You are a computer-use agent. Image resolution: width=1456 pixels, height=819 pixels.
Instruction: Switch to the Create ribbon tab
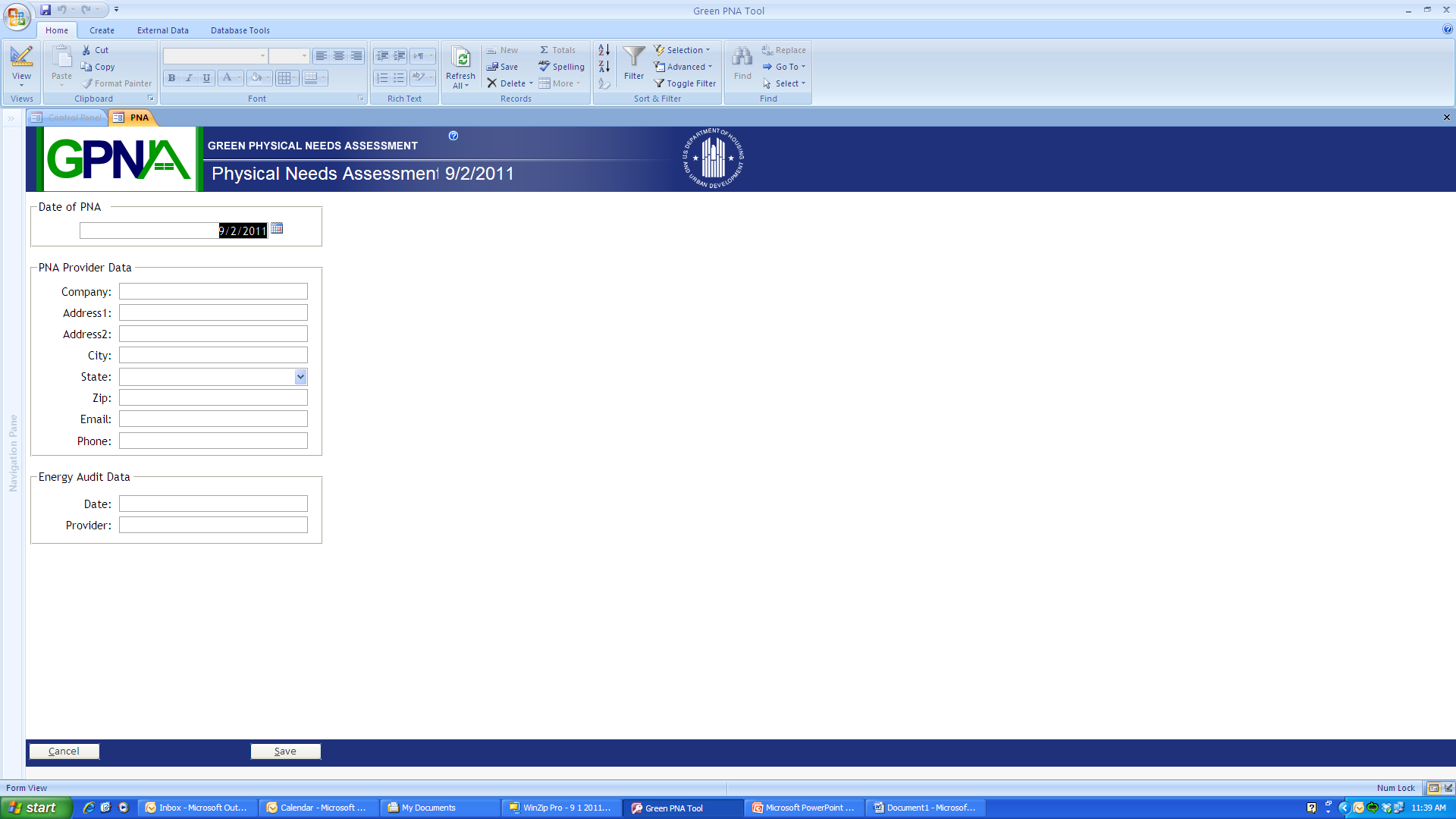point(102,30)
